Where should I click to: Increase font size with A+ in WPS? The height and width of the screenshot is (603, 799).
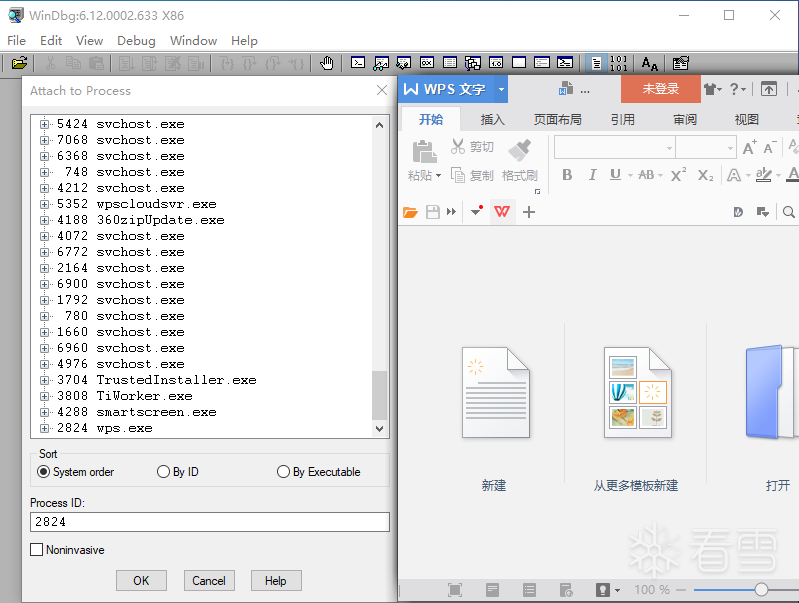(x=750, y=147)
